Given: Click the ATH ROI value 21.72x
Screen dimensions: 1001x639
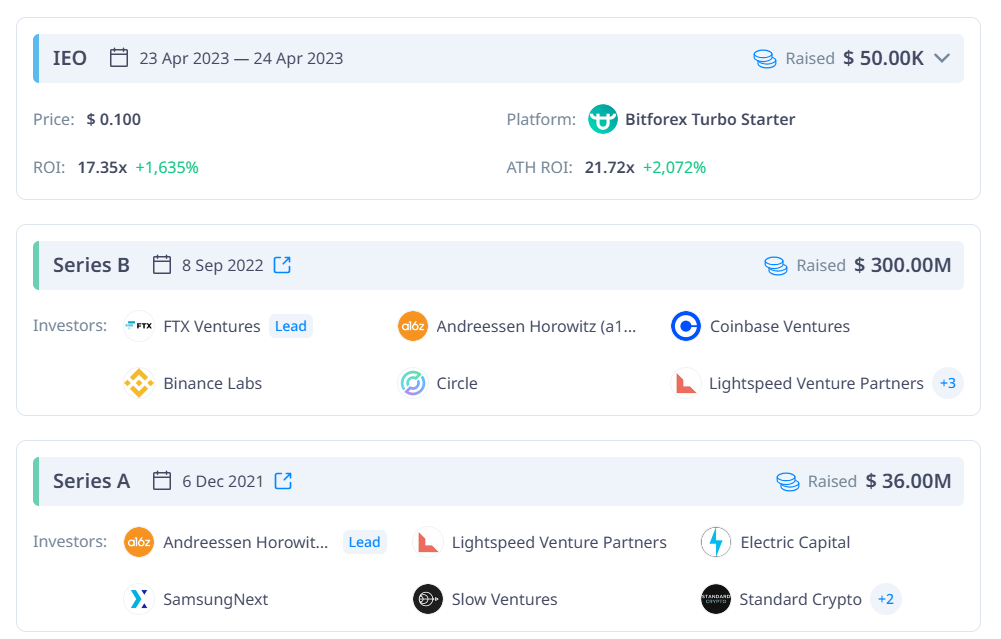Looking at the screenshot, I should pyautogui.click(x=610, y=167).
